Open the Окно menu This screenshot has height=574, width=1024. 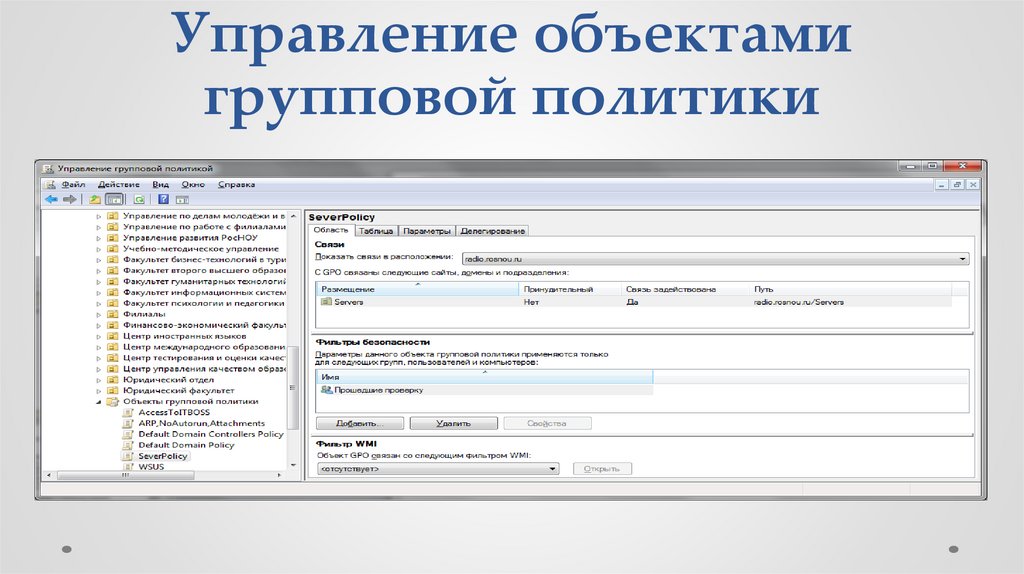tap(193, 185)
